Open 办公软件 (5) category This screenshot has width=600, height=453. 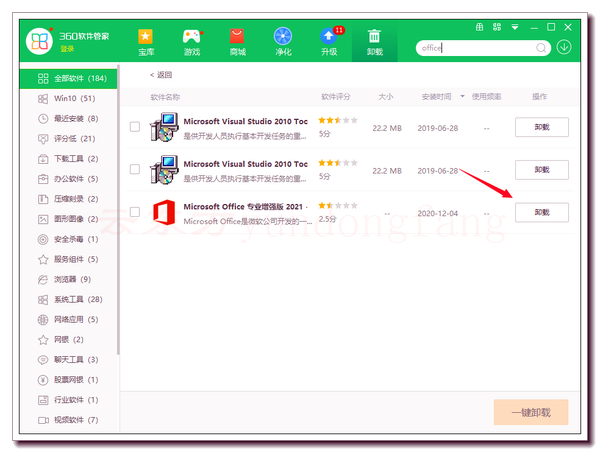[x=68, y=179]
